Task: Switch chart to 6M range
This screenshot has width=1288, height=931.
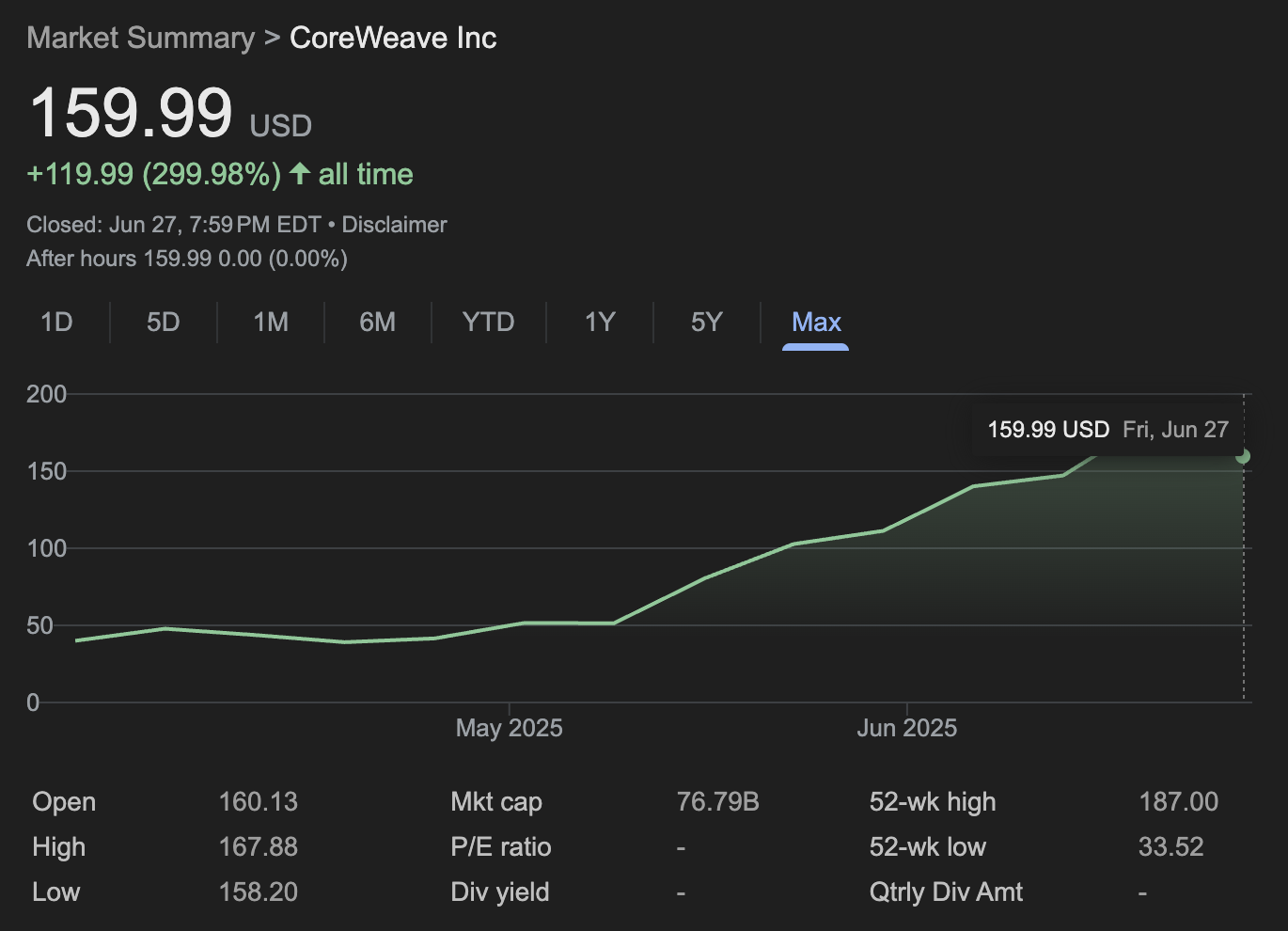Action: pyautogui.click(x=377, y=323)
